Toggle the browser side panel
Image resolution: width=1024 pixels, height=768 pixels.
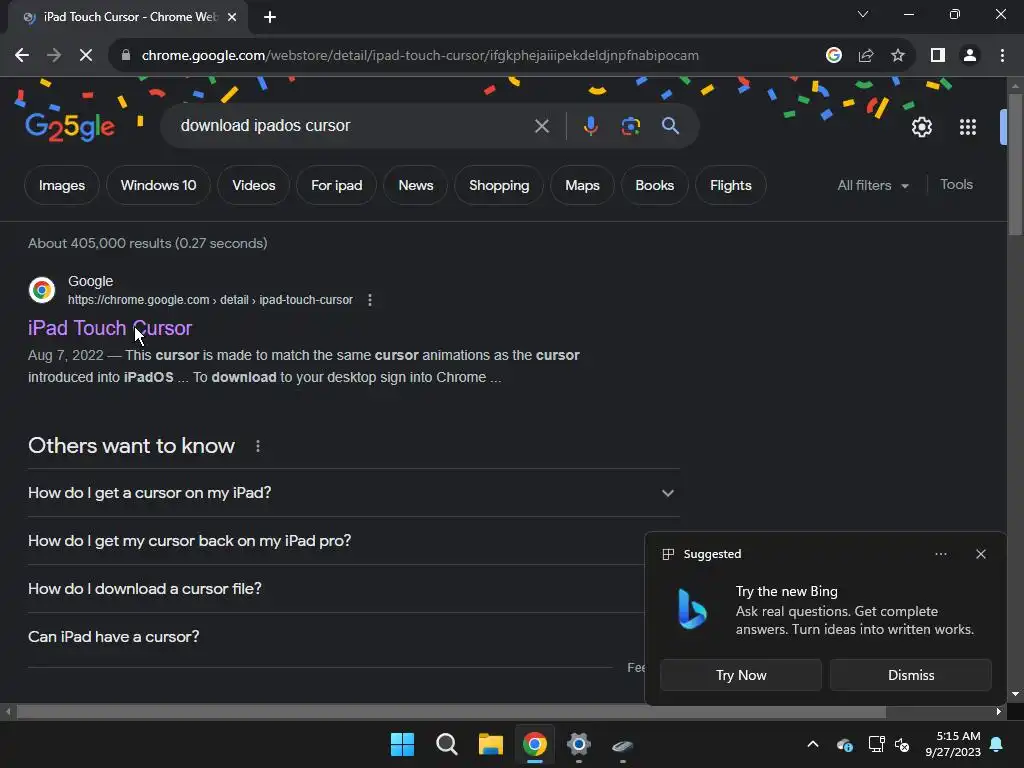coord(938,56)
